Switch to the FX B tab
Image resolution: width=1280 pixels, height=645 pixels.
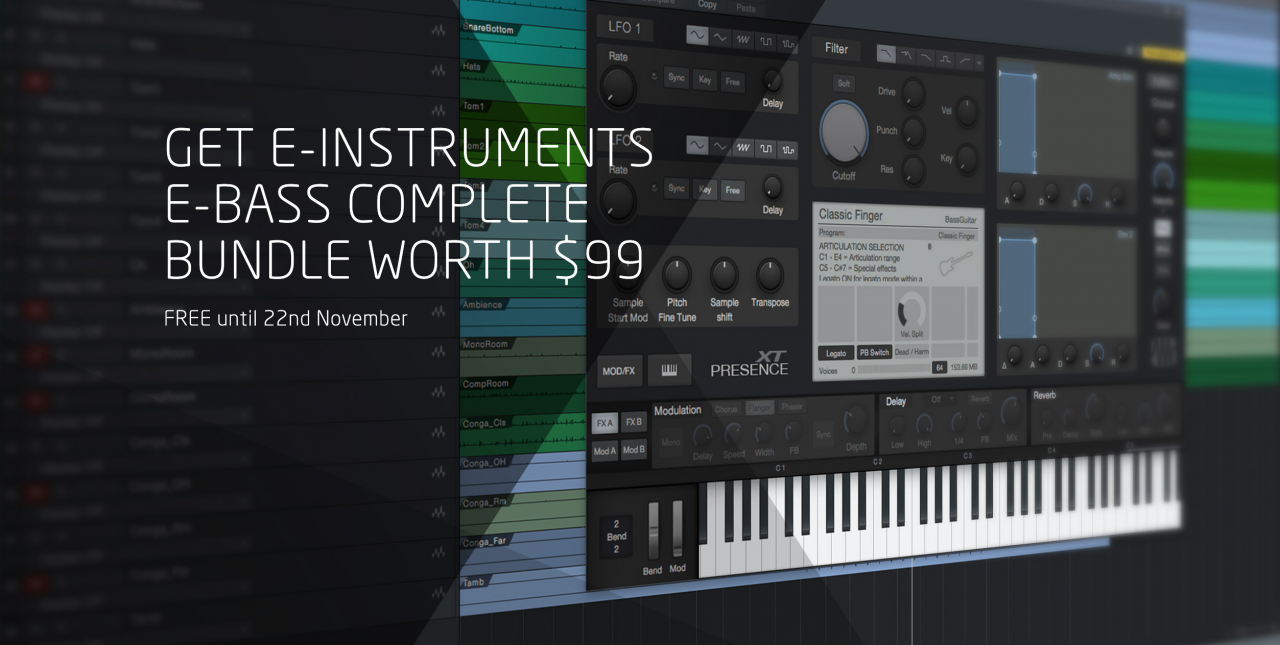click(x=634, y=424)
